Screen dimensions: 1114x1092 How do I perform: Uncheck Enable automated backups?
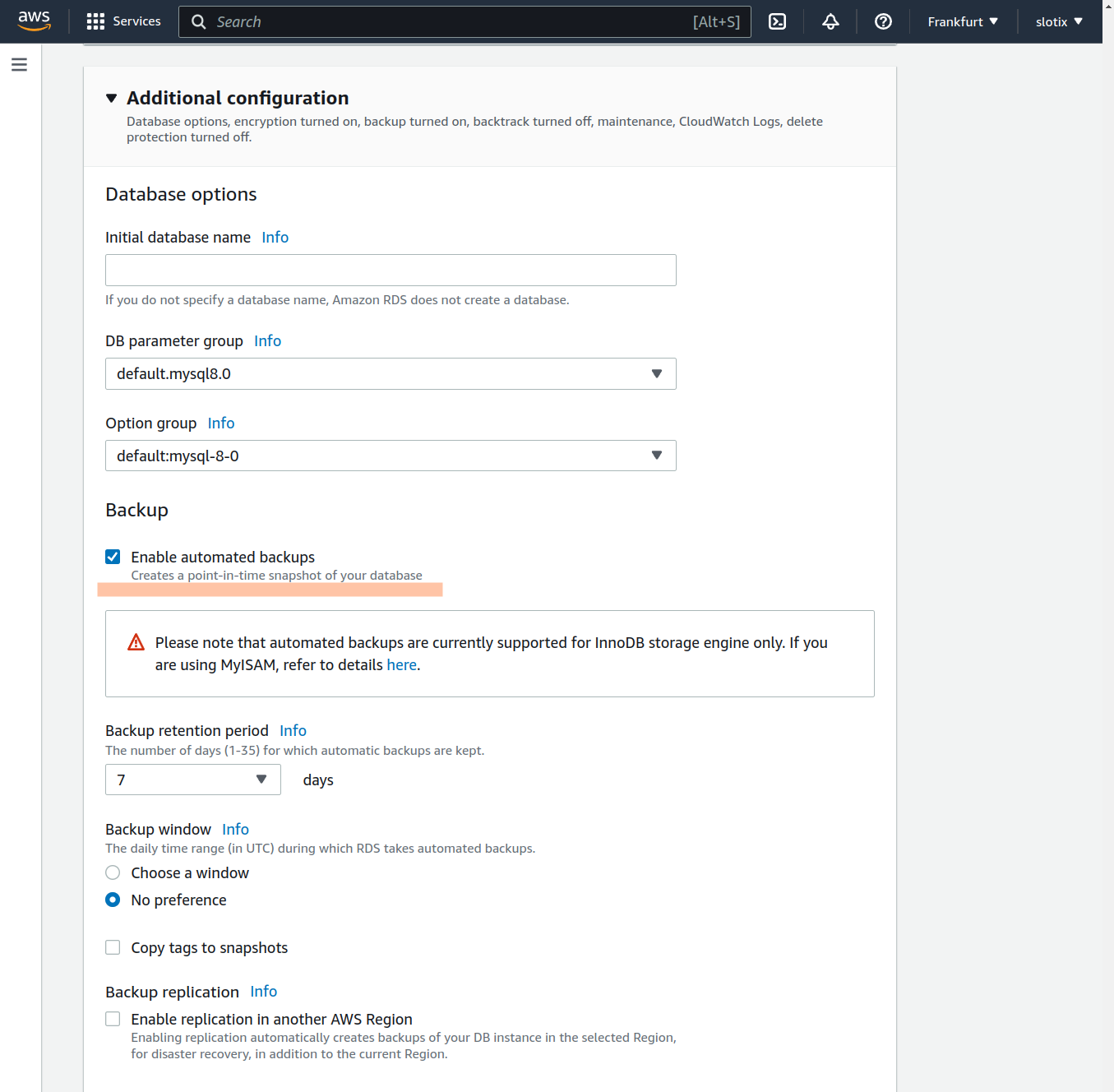pyautogui.click(x=113, y=557)
